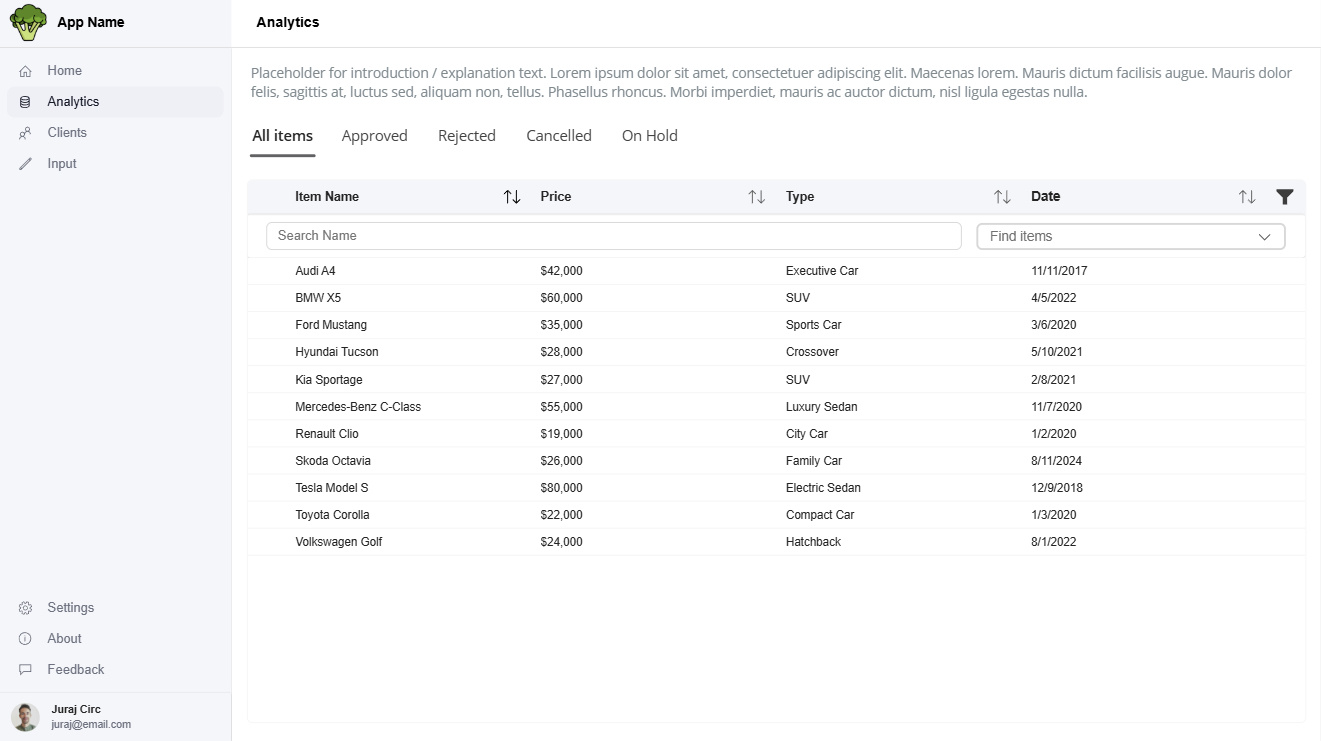This screenshot has width=1321, height=741.
Task: Sort table by Item Name
Action: point(512,197)
